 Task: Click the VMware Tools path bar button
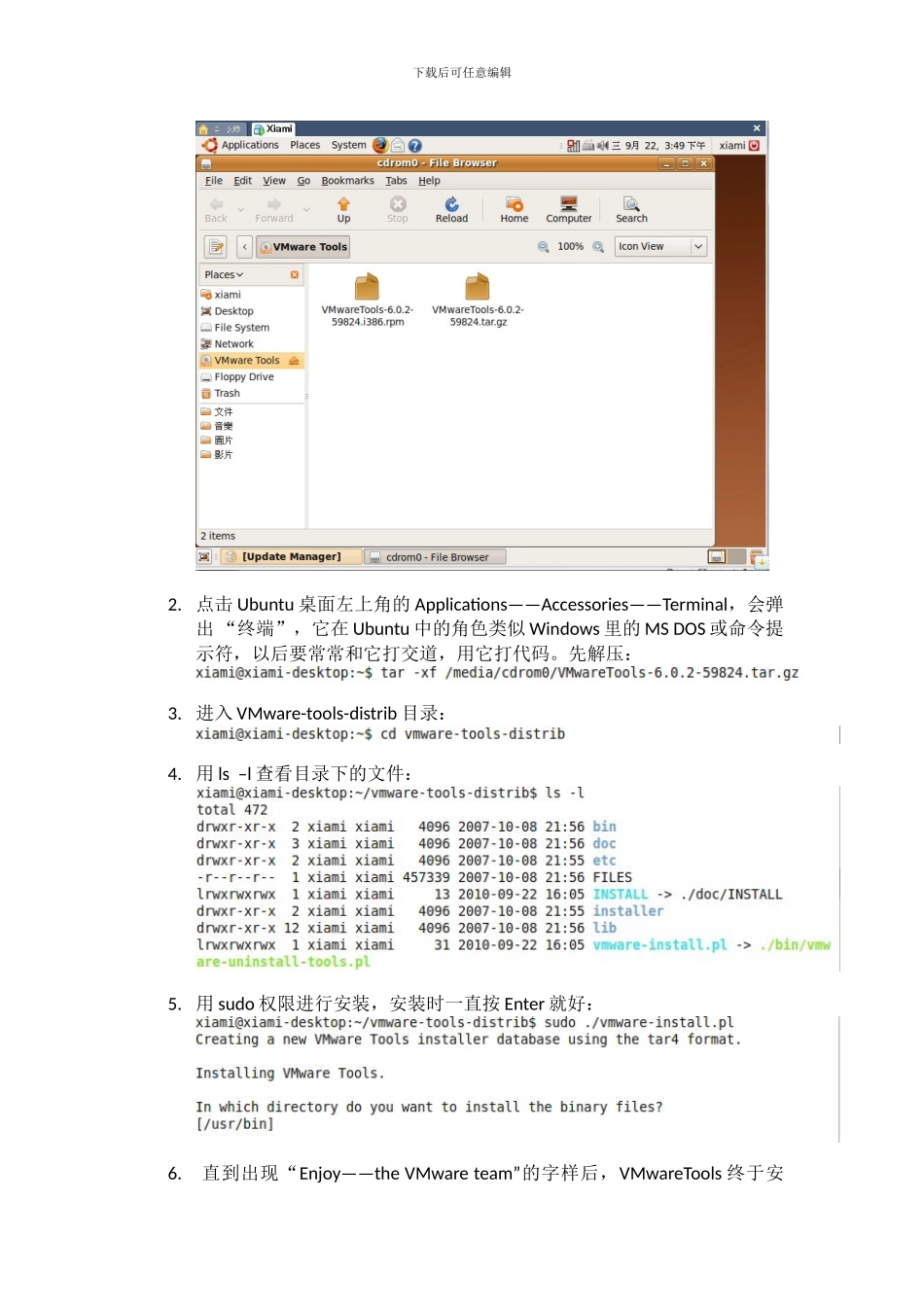click(x=303, y=247)
